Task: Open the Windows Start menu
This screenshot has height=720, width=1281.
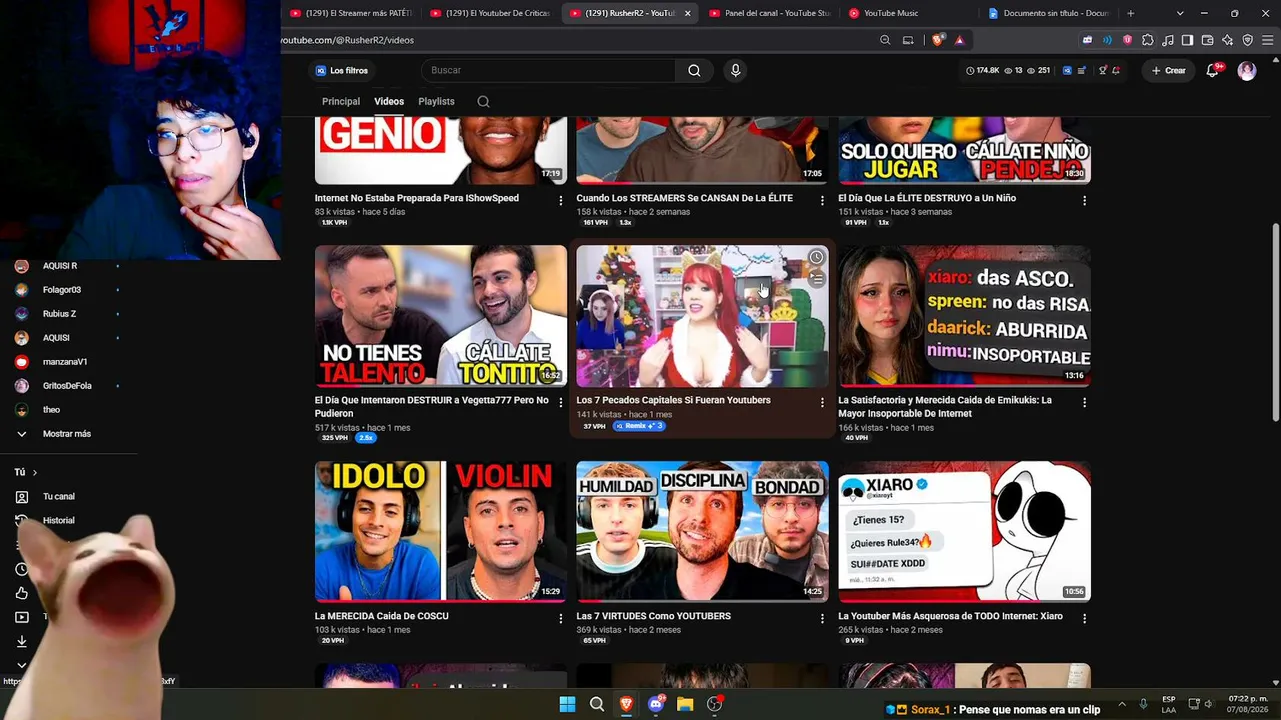Action: 567,704
